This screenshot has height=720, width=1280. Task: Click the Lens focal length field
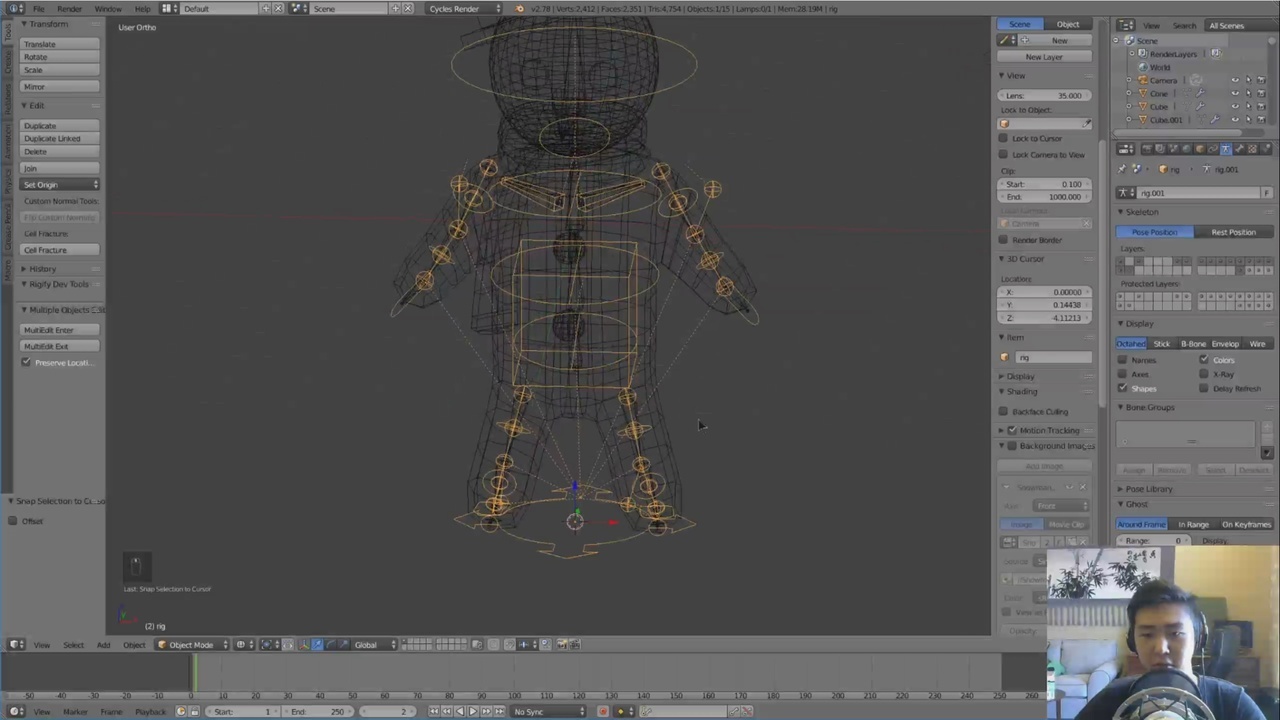1043,95
